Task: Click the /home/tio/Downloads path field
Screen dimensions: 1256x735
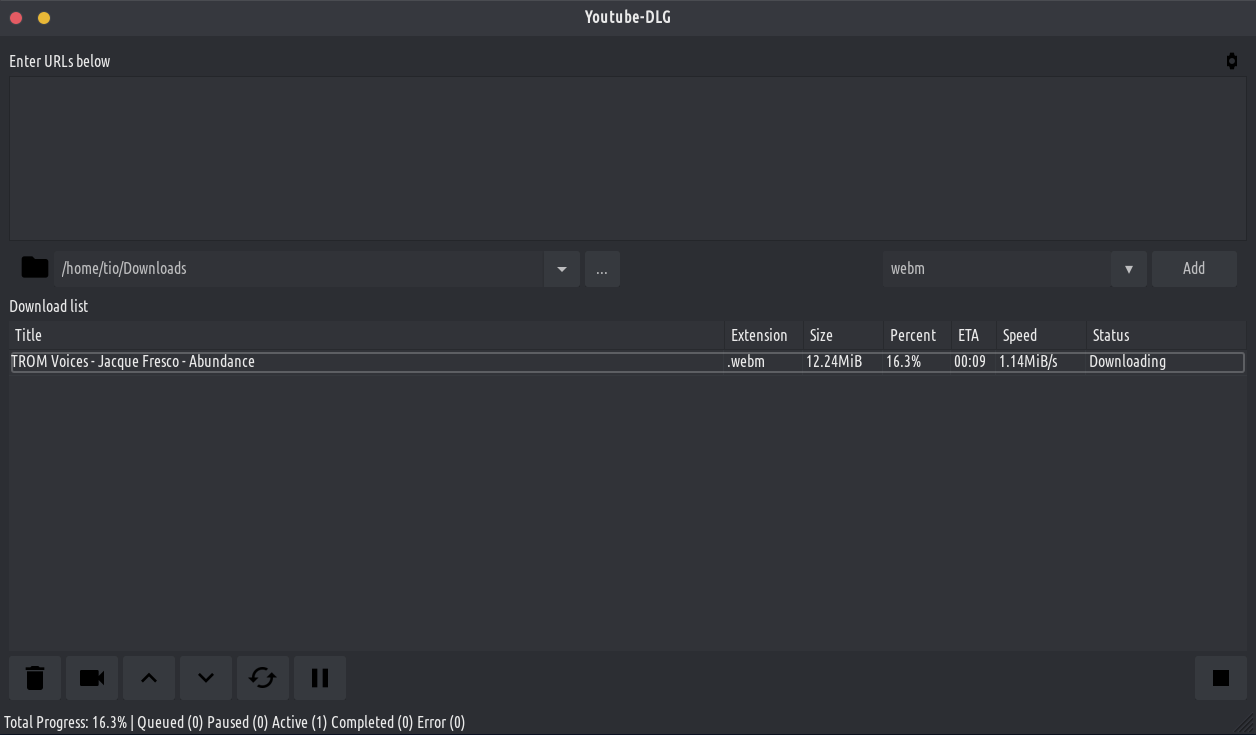Action: click(300, 269)
